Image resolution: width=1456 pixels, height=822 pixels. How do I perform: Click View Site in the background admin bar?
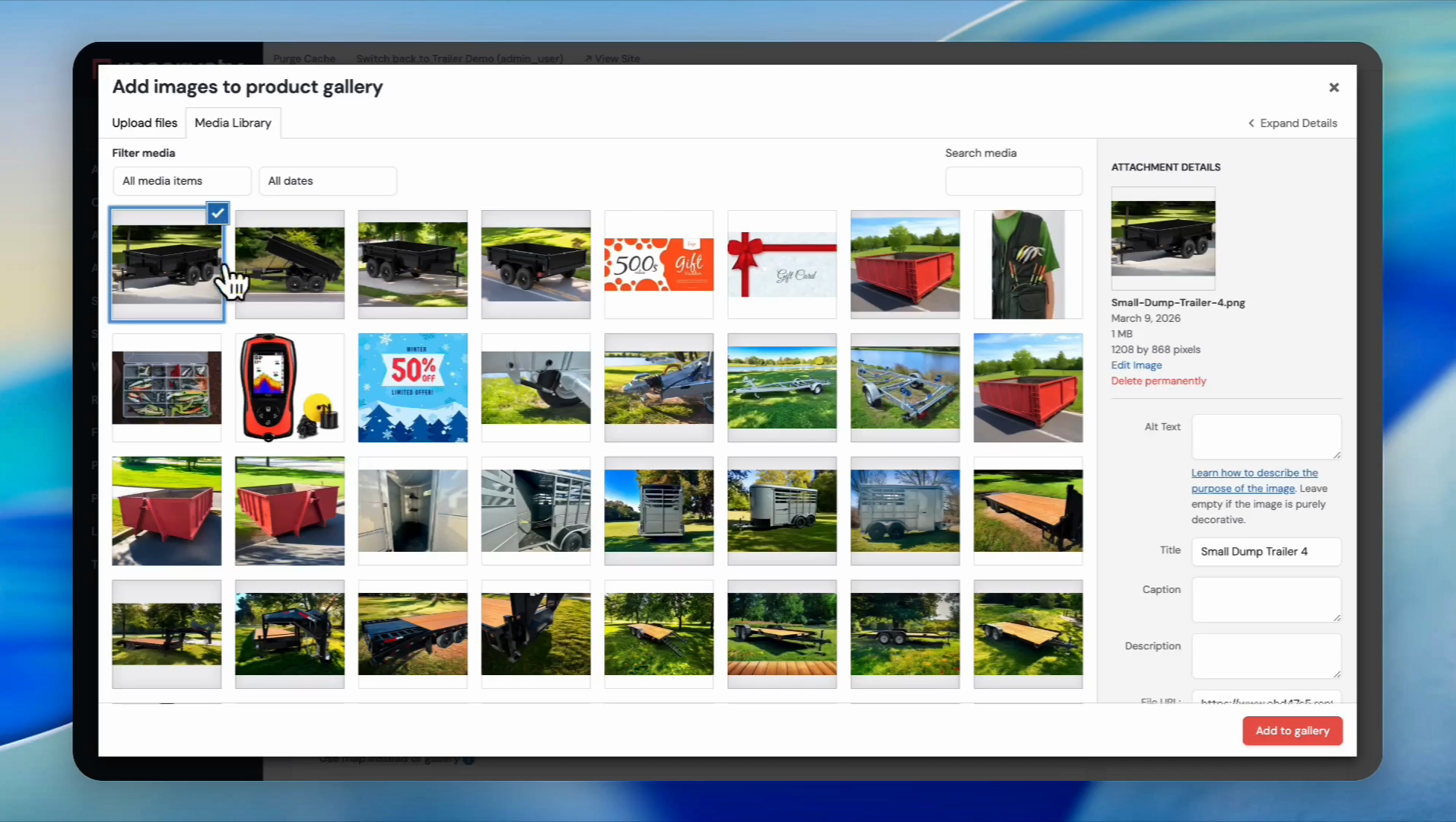(x=612, y=59)
